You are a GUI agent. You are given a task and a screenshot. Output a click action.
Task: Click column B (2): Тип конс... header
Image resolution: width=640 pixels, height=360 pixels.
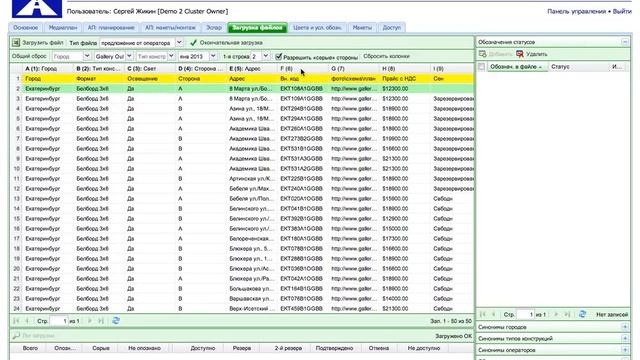tap(99, 69)
